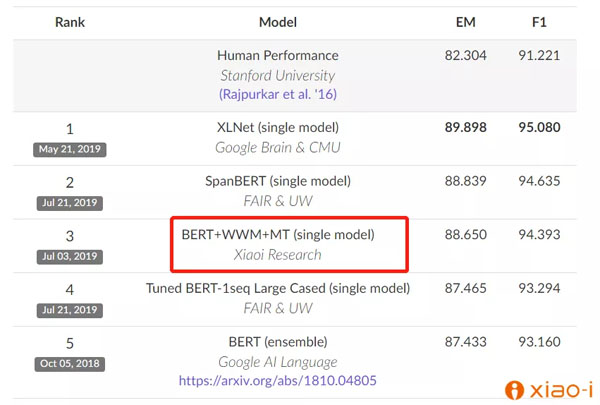600x405 pixels.
Task: Click the BERT+WWM+MT (single model) entry
Action: click(x=278, y=235)
